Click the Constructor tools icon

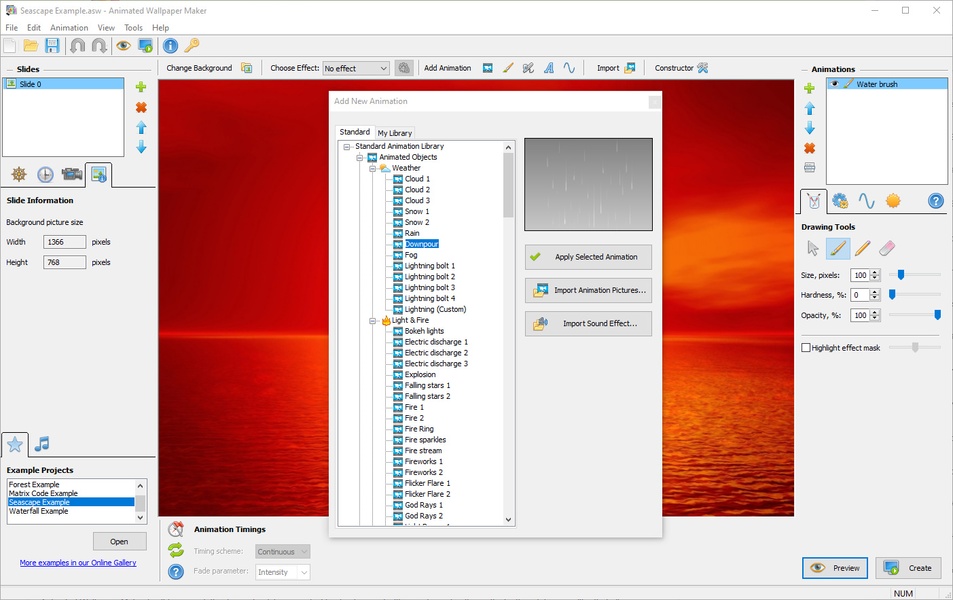[x=703, y=68]
